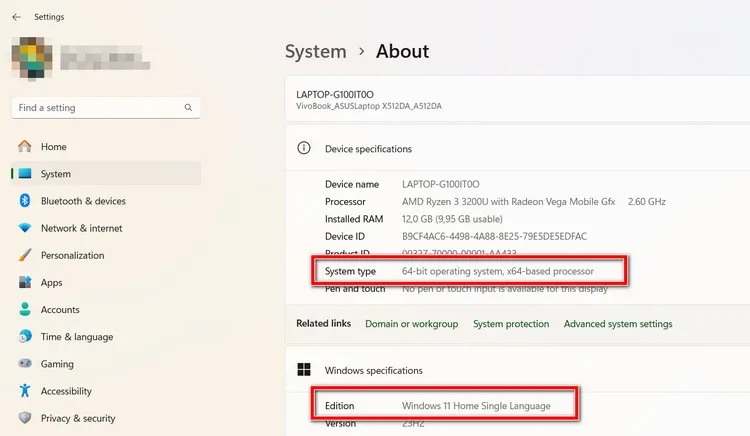Open System protection link
This screenshot has width=750, height=436.
pos(511,324)
